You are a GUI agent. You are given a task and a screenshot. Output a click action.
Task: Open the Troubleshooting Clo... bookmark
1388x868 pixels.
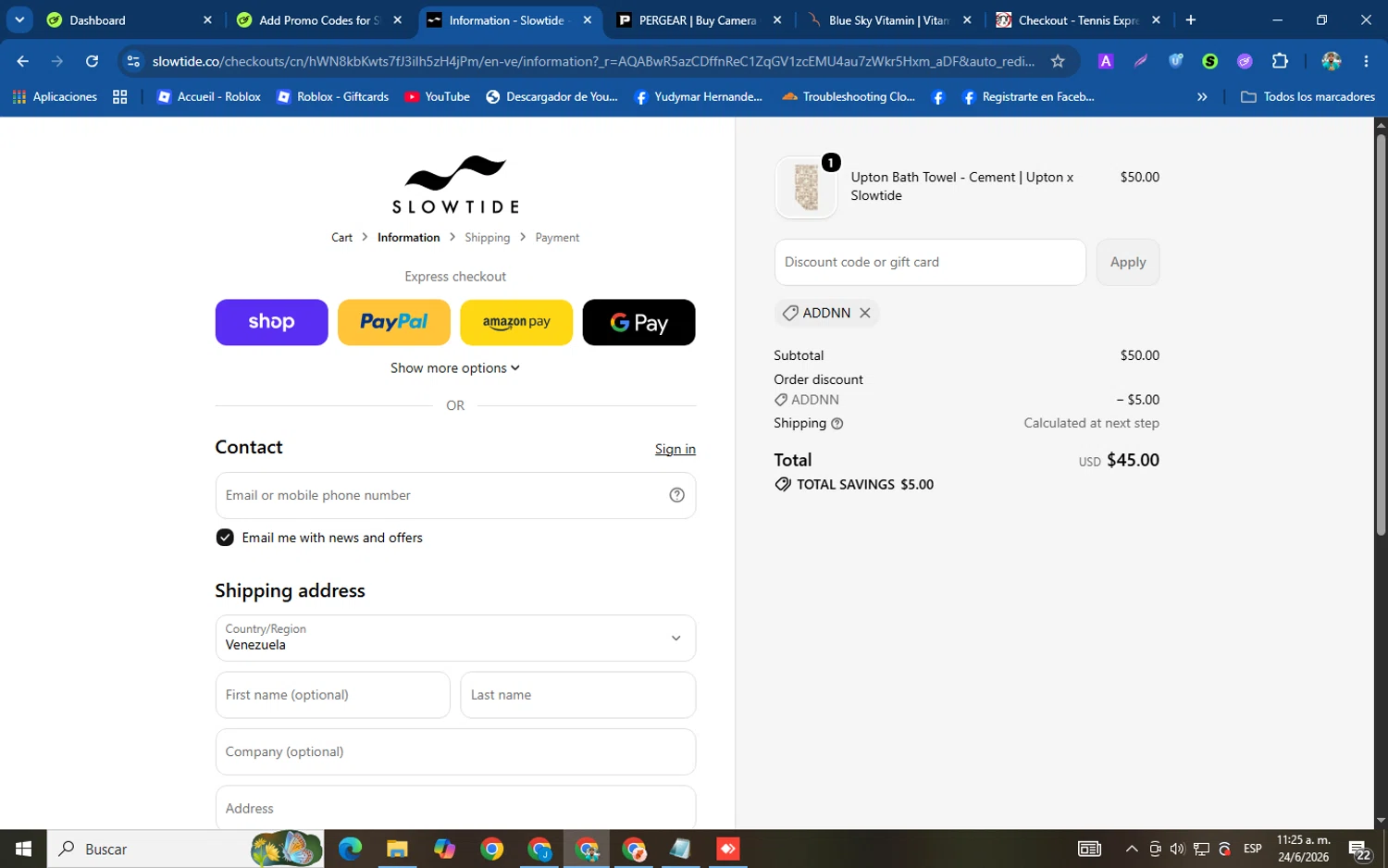(849, 96)
